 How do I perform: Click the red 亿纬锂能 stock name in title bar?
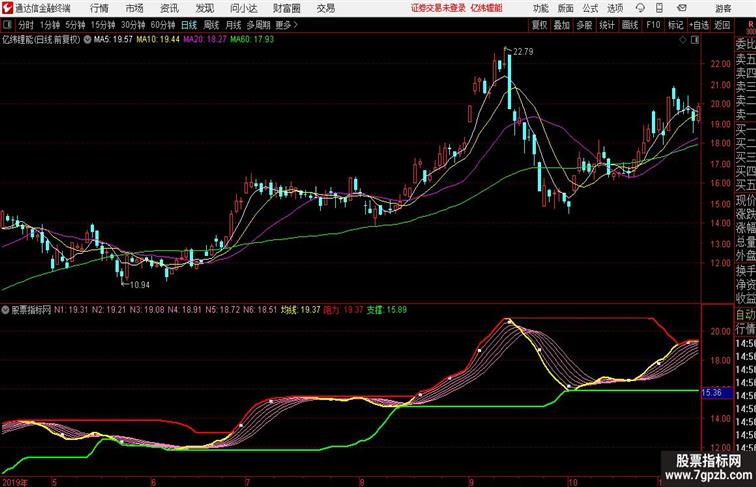pyautogui.click(x=486, y=8)
